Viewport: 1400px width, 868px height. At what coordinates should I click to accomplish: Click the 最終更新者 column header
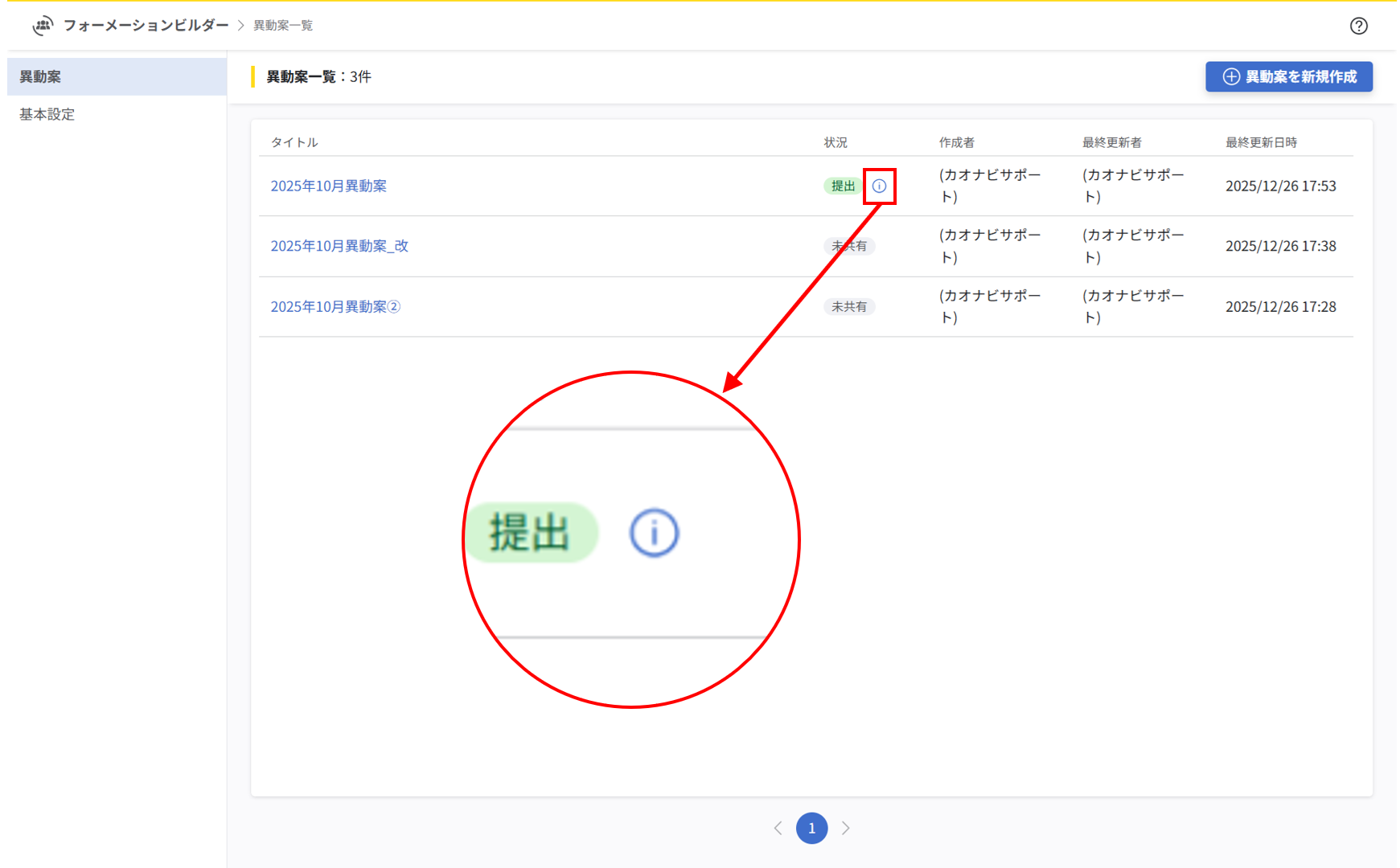pyautogui.click(x=1111, y=142)
